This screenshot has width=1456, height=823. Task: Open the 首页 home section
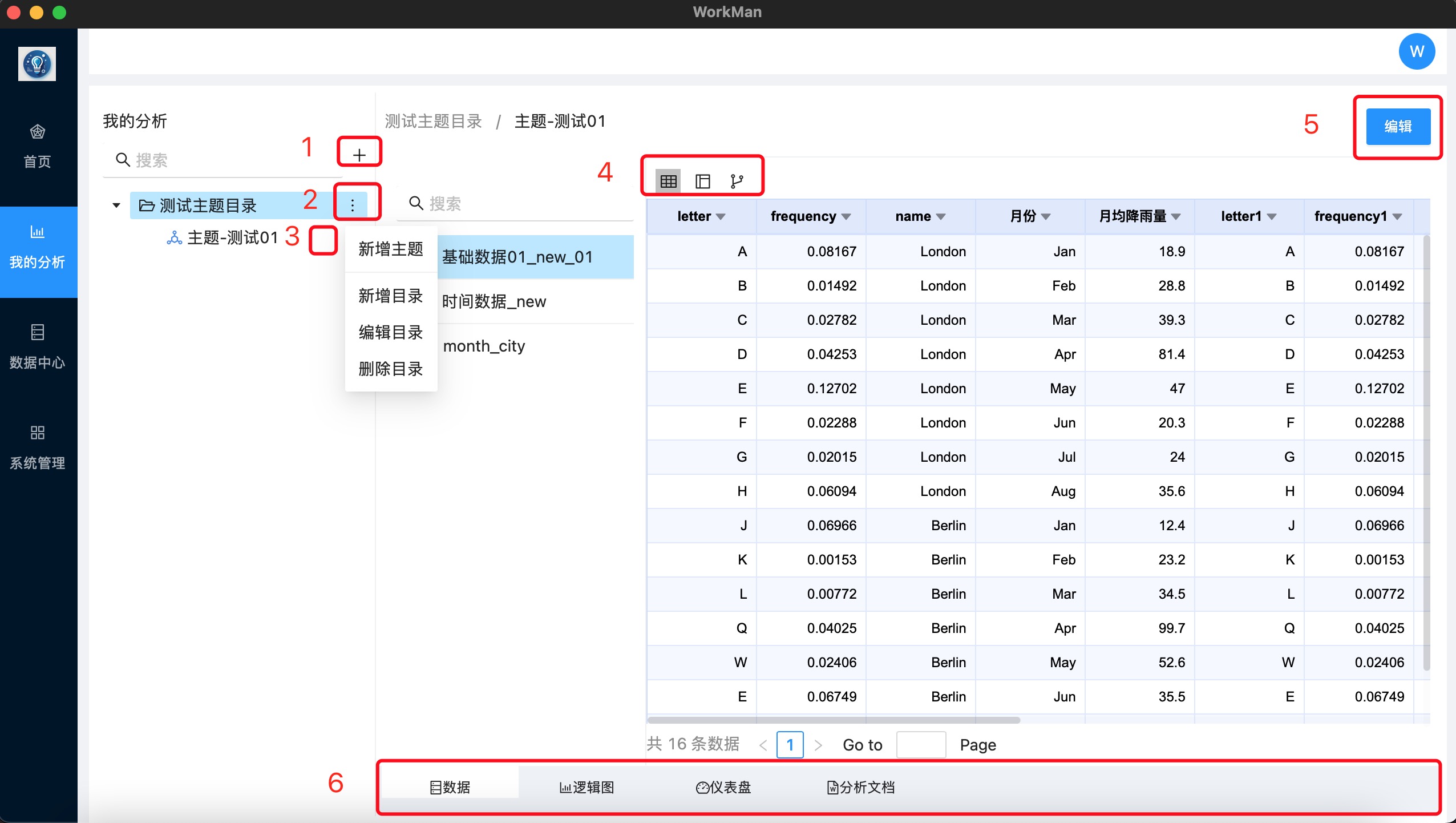click(x=38, y=146)
